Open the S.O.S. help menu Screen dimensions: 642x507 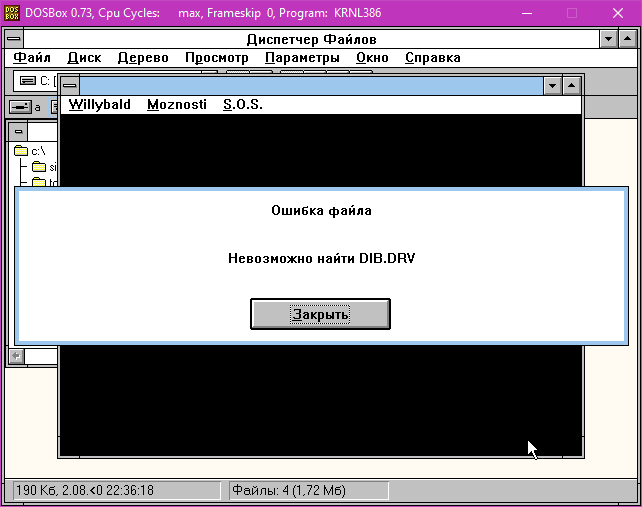(243, 105)
